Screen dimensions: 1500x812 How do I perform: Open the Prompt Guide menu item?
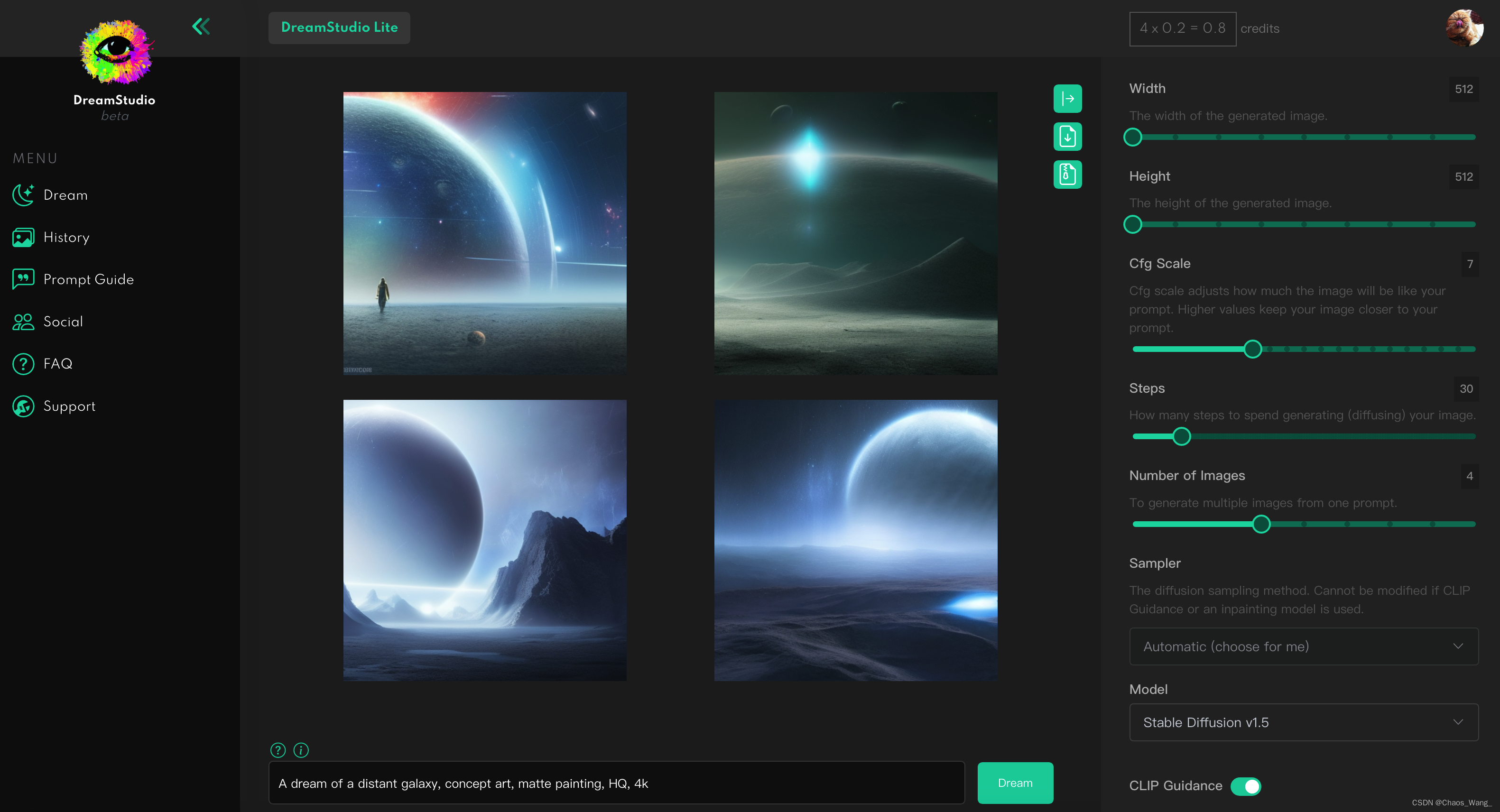tap(88, 279)
